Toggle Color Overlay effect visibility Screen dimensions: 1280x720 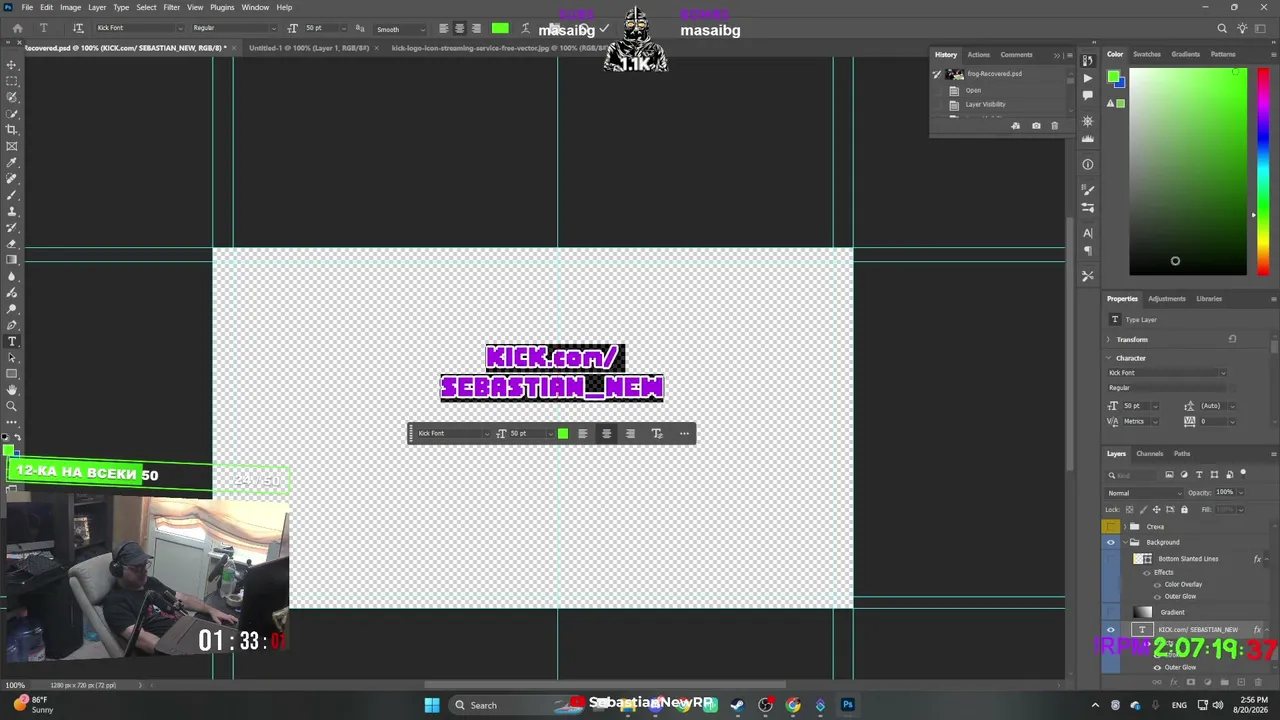coord(1158,584)
